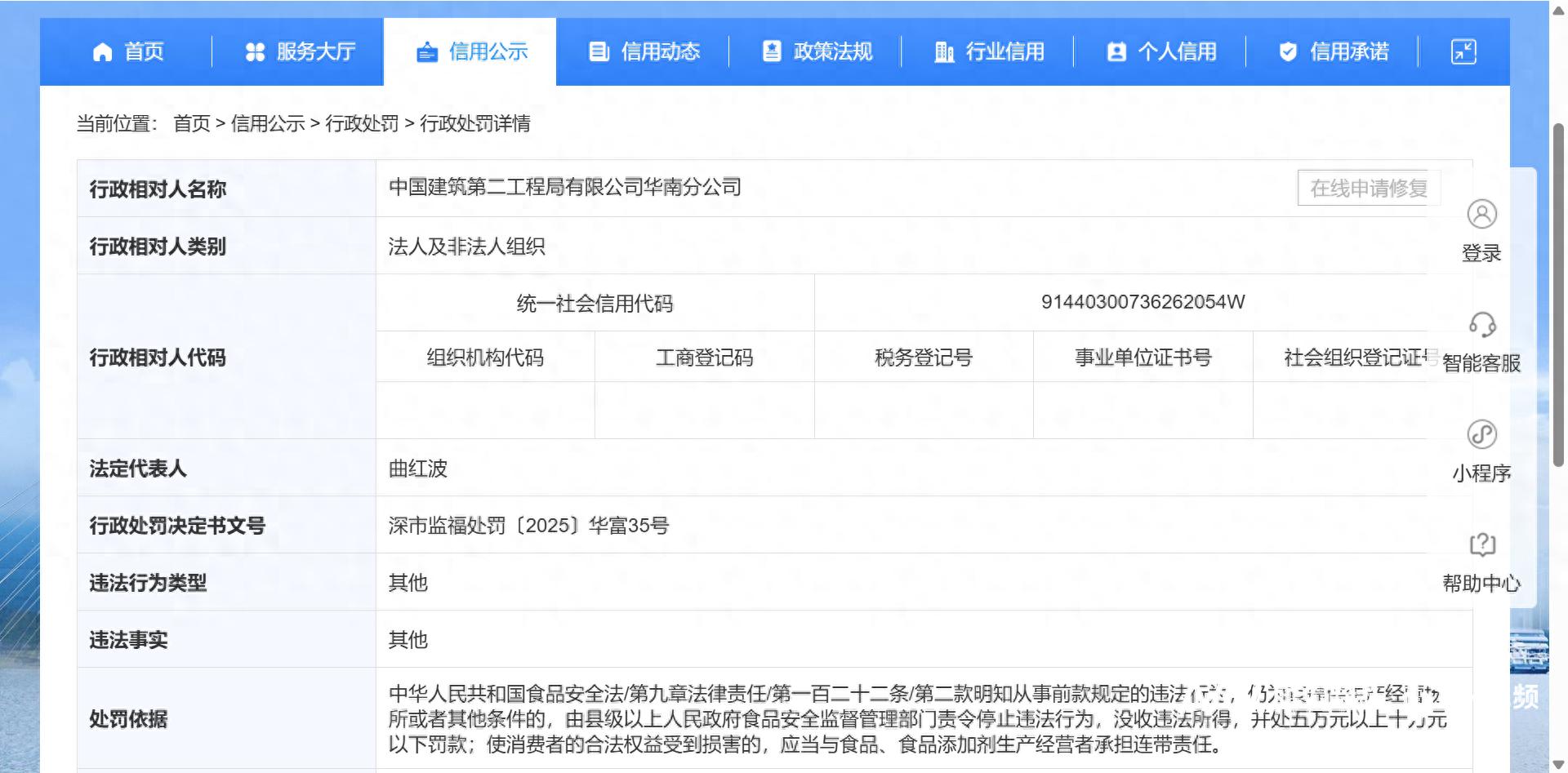1568x773 pixels.
Task: Click the credit publicity briefcase icon
Action: coord(427,52)
